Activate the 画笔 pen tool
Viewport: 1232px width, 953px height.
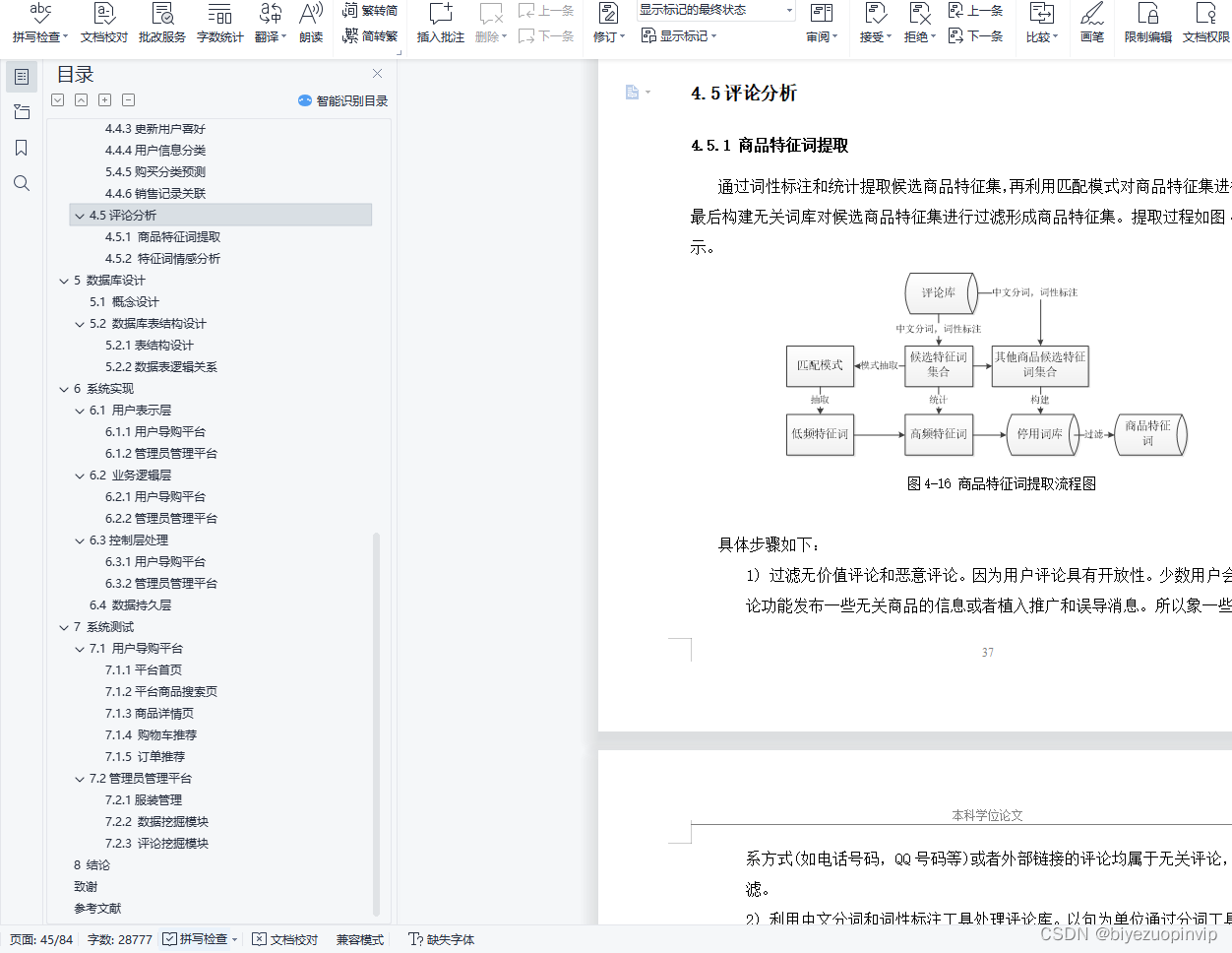coord(1092,24)
